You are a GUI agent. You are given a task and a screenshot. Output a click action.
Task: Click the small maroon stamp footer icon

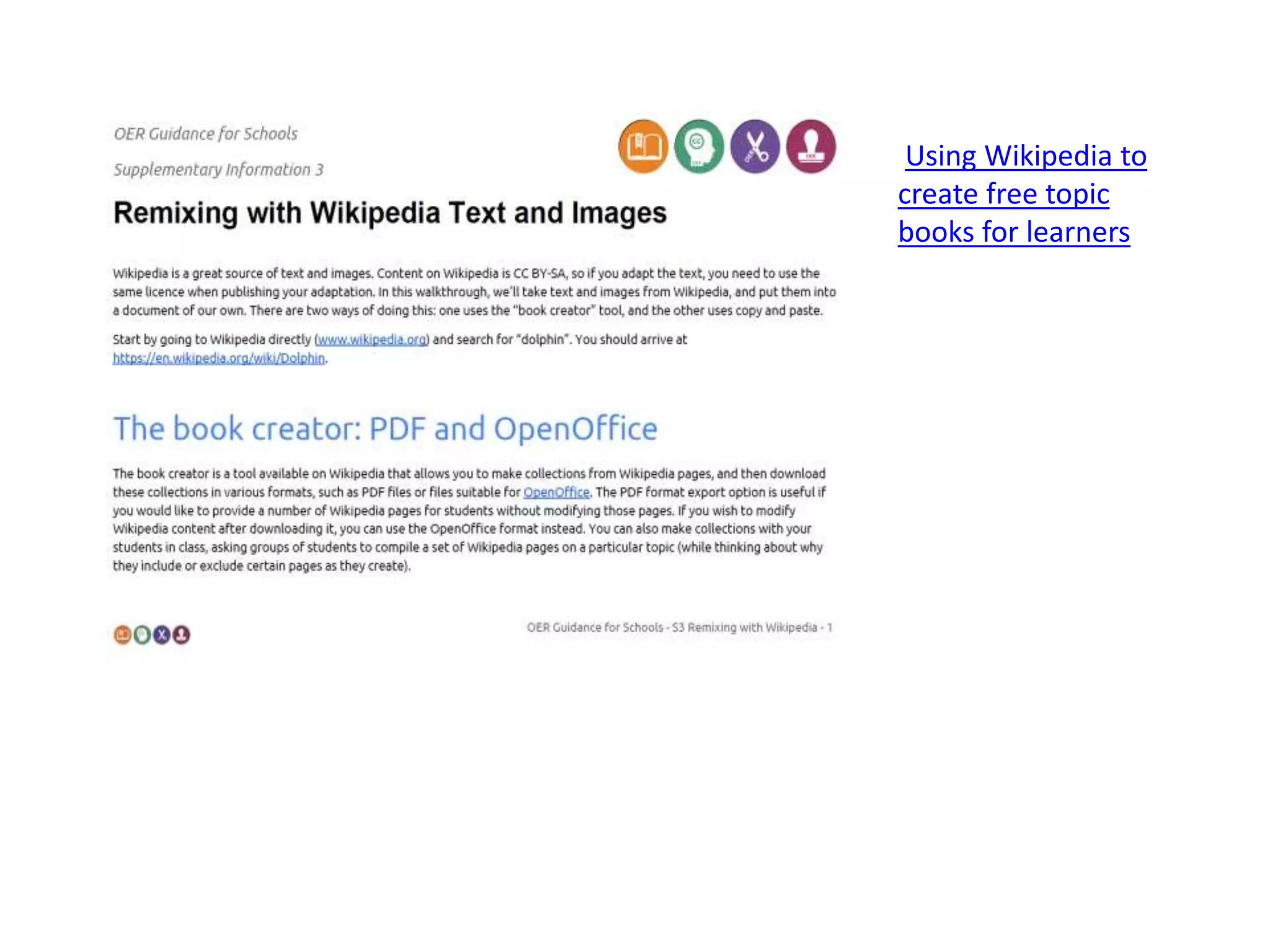pyautogui.click(x=181, y=635)
